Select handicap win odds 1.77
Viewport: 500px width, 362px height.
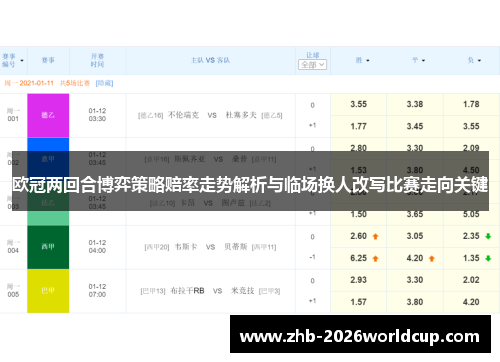point(359,127)
